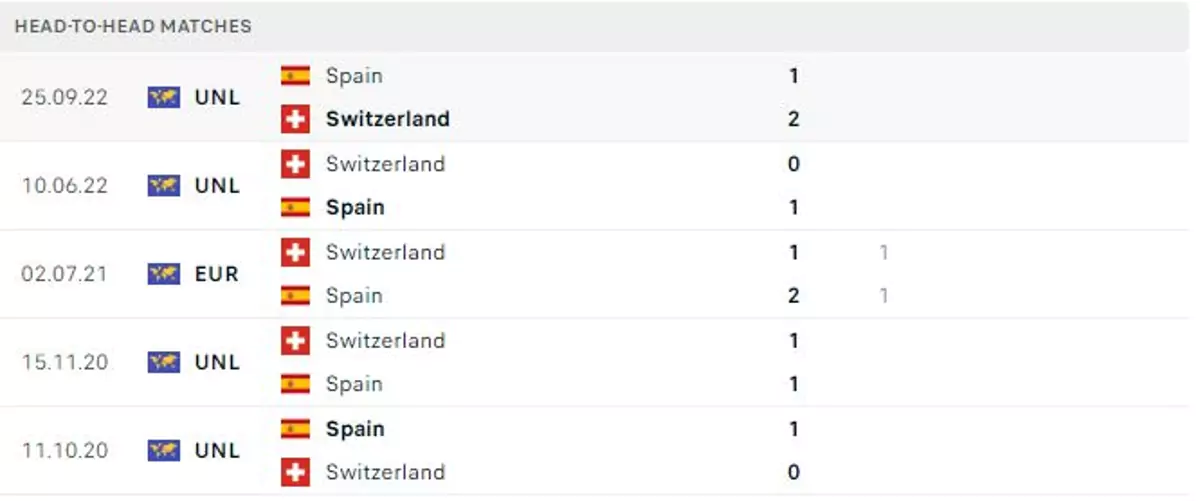Click the UNL competition icon for 11.10.20

tap(164, 451)
